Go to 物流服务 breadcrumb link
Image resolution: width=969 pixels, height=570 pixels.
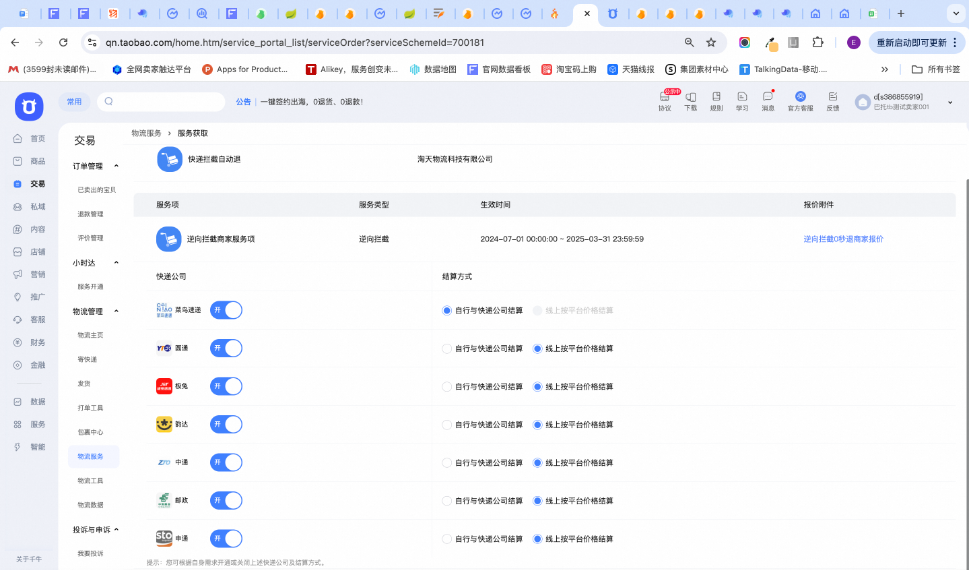(146, 133)
